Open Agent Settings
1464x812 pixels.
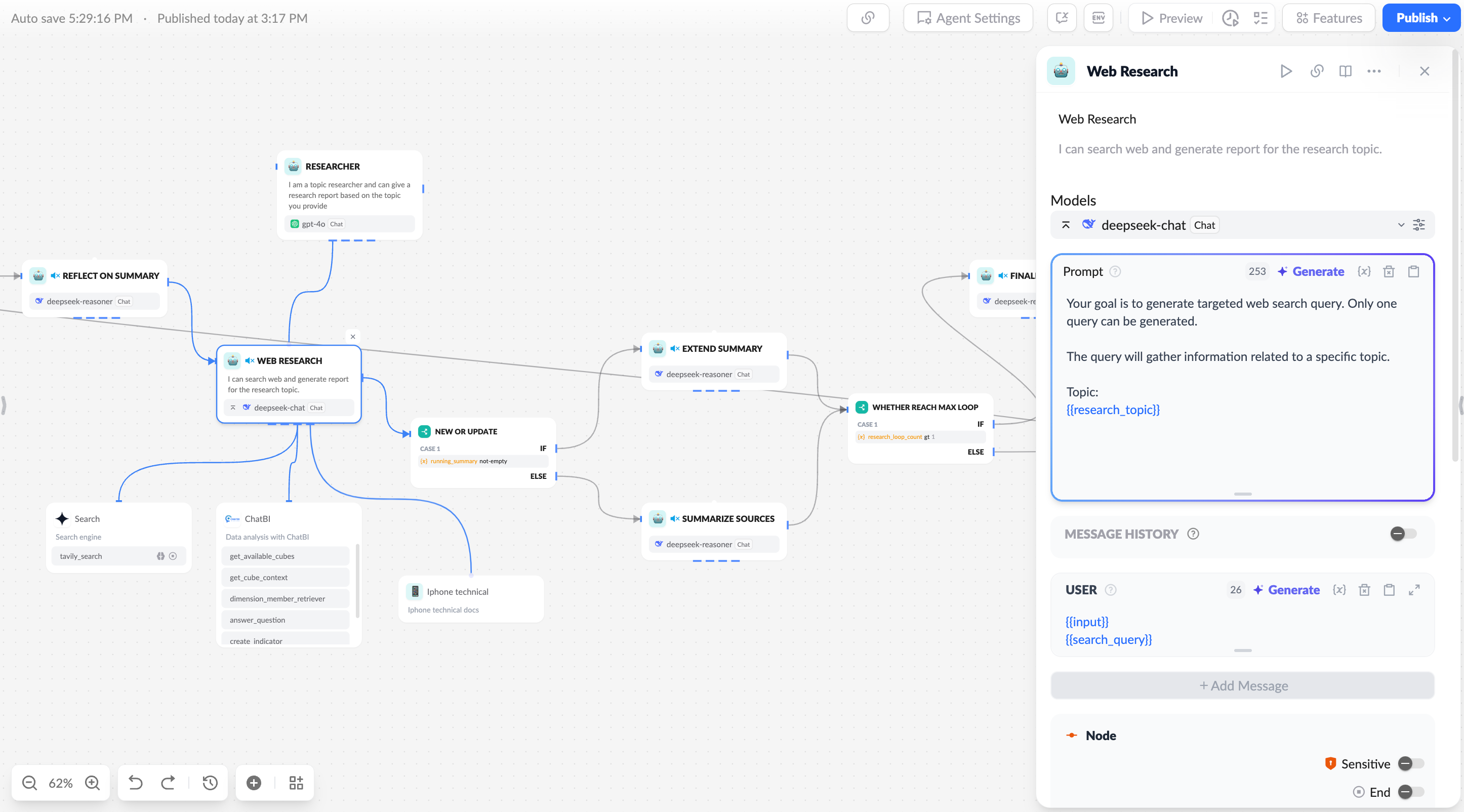968,18
